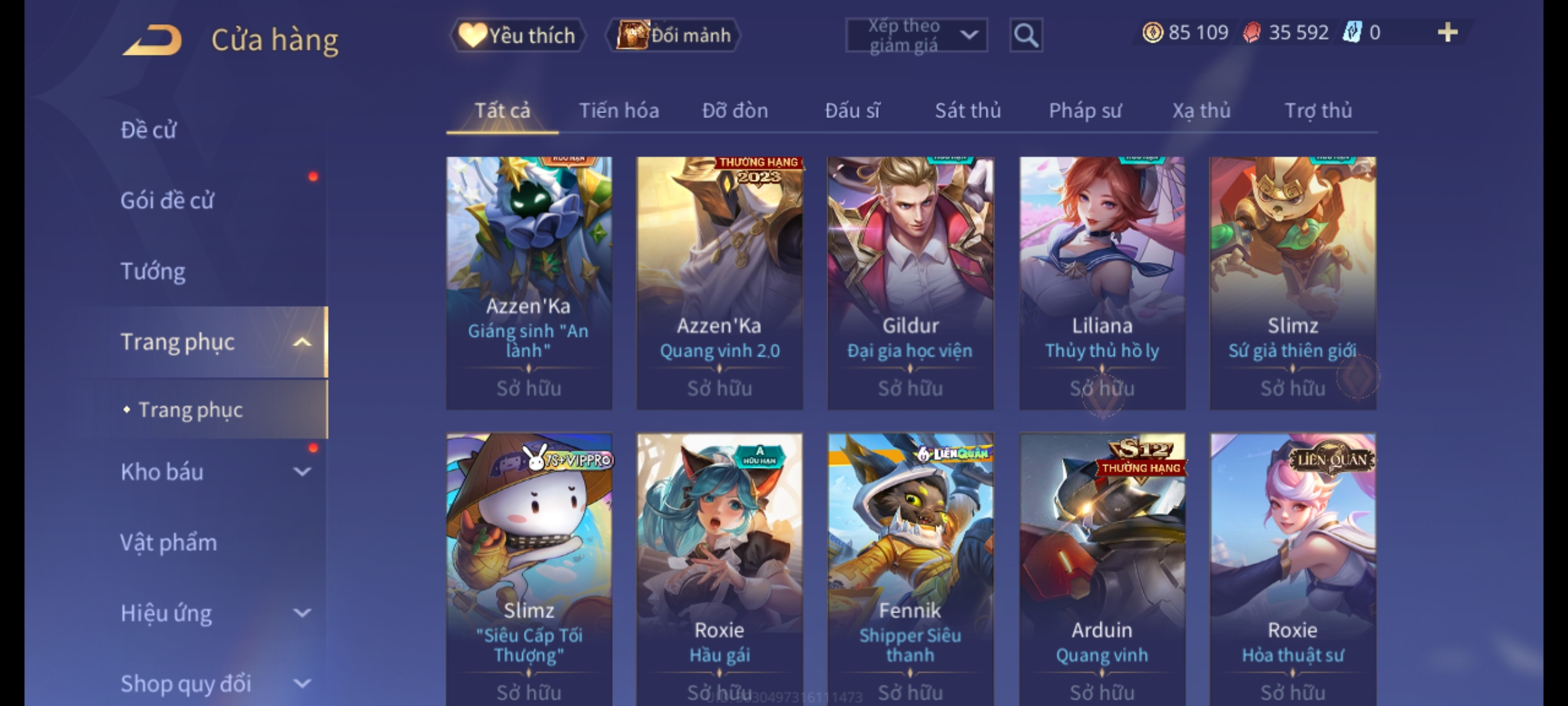Select the Gildur Đại gia học viện skin

pos(910,283)
